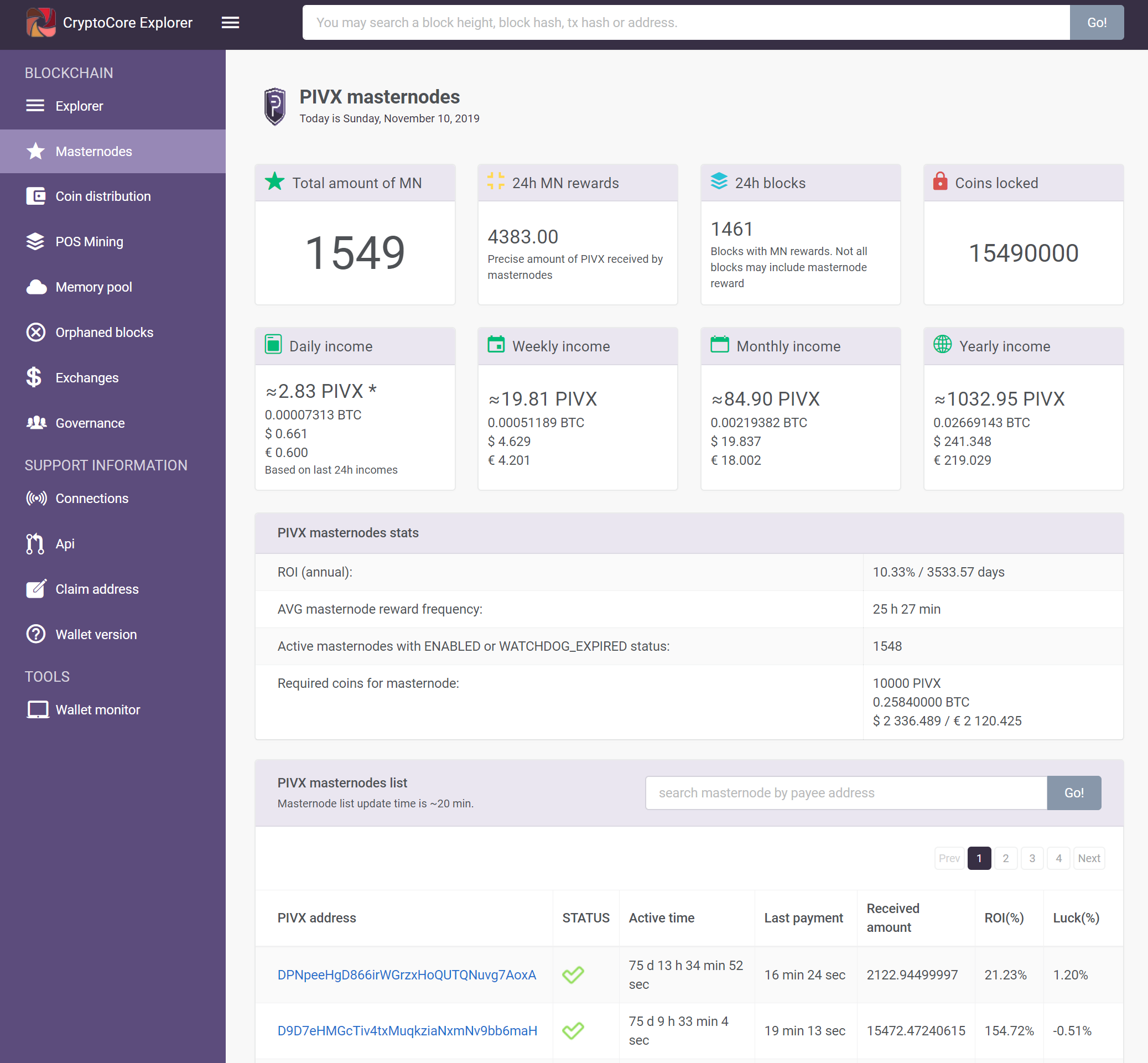Go to page 4 of masternodes list
Image resolution: width=1148 pixels, height=1063 pixels.
tap(1058, 858)
